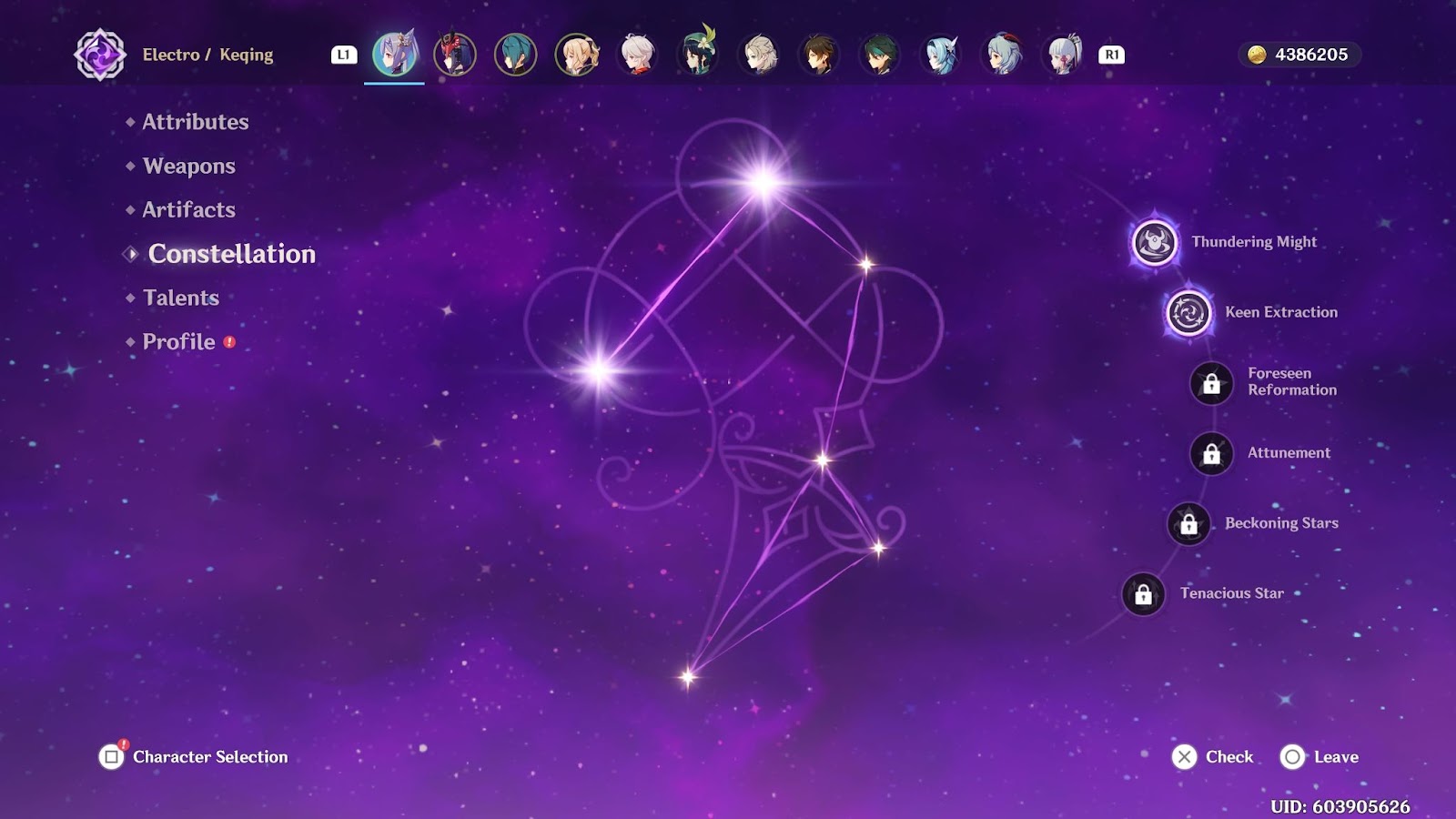Image resolution: width=1456 pixels, height=819 pixels.
Task: Switch to Noelle's portrait with rose
Action: (x=1064, y=54)
